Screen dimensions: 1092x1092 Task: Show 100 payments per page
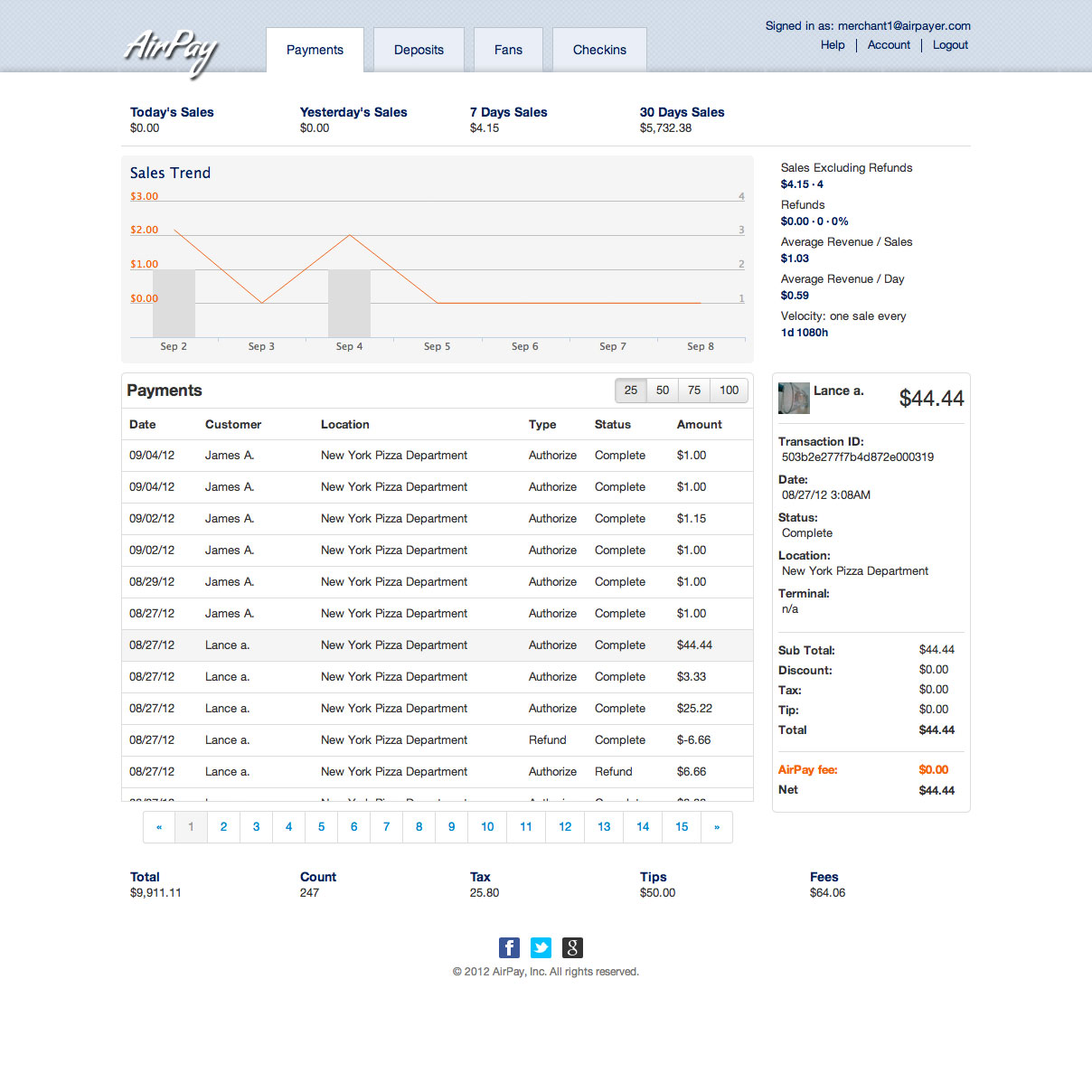[730, 391]
